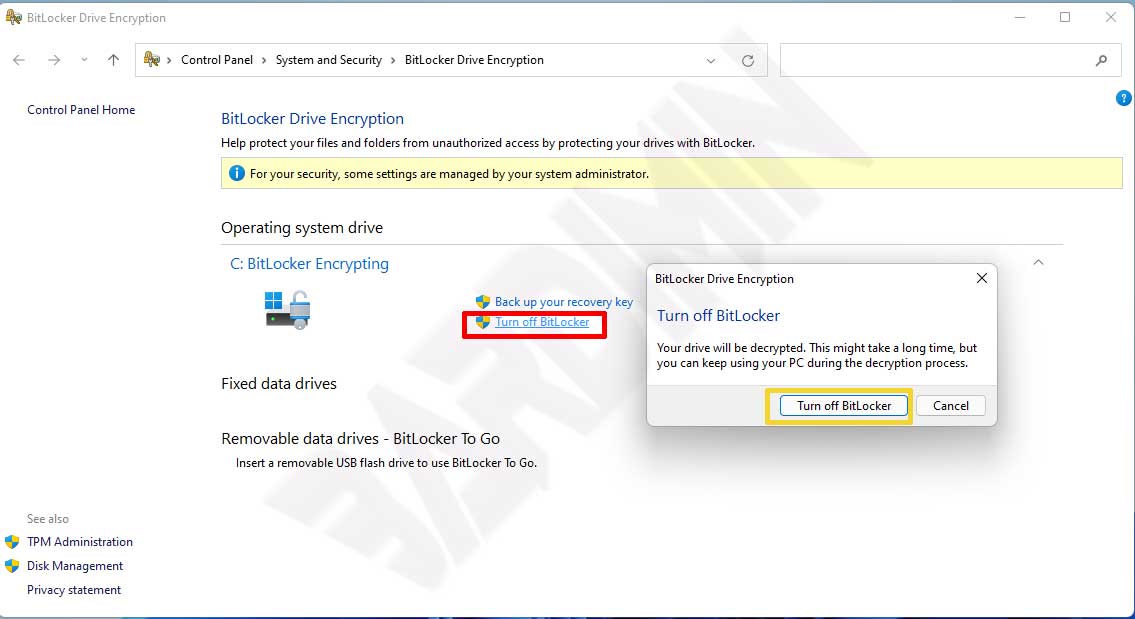
Task: Go up one level with Up arrow
Action: click(113, 60)
